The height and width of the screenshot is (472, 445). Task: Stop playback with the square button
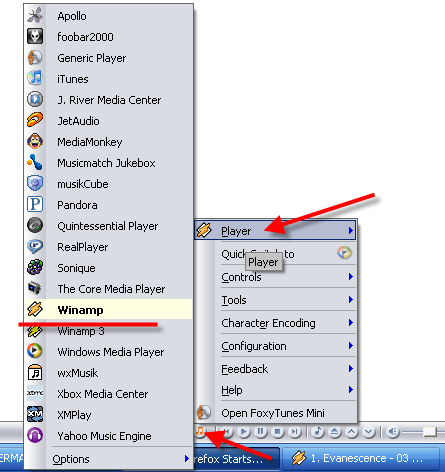[x=277, y=432]
